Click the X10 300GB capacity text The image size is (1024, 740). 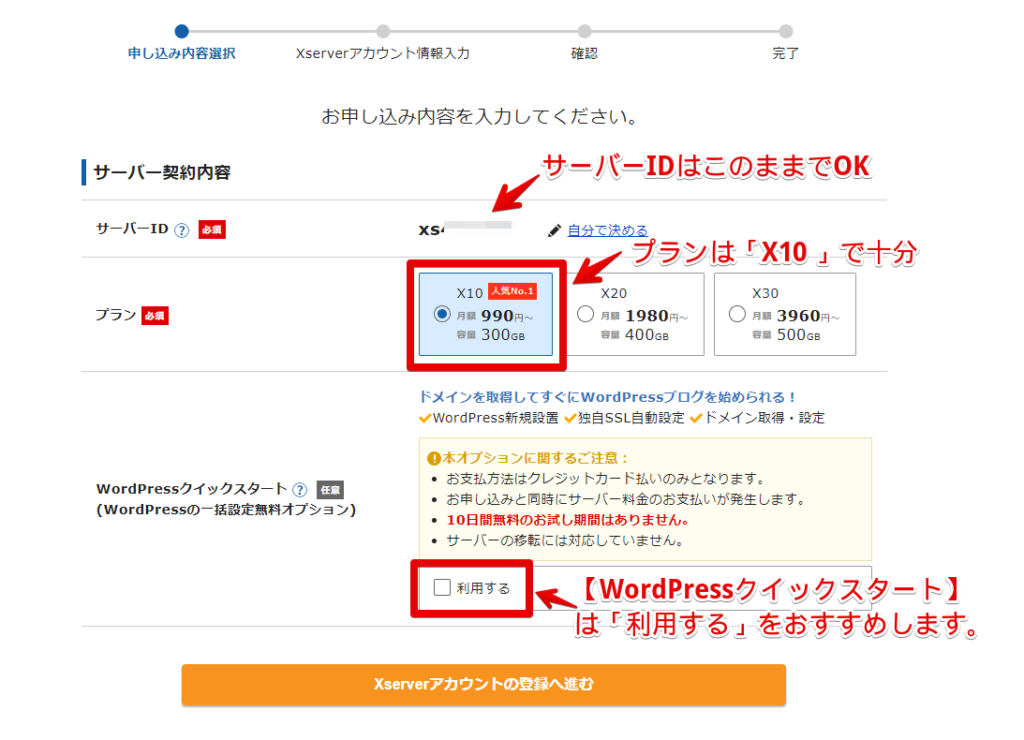[x=491, y=335]
